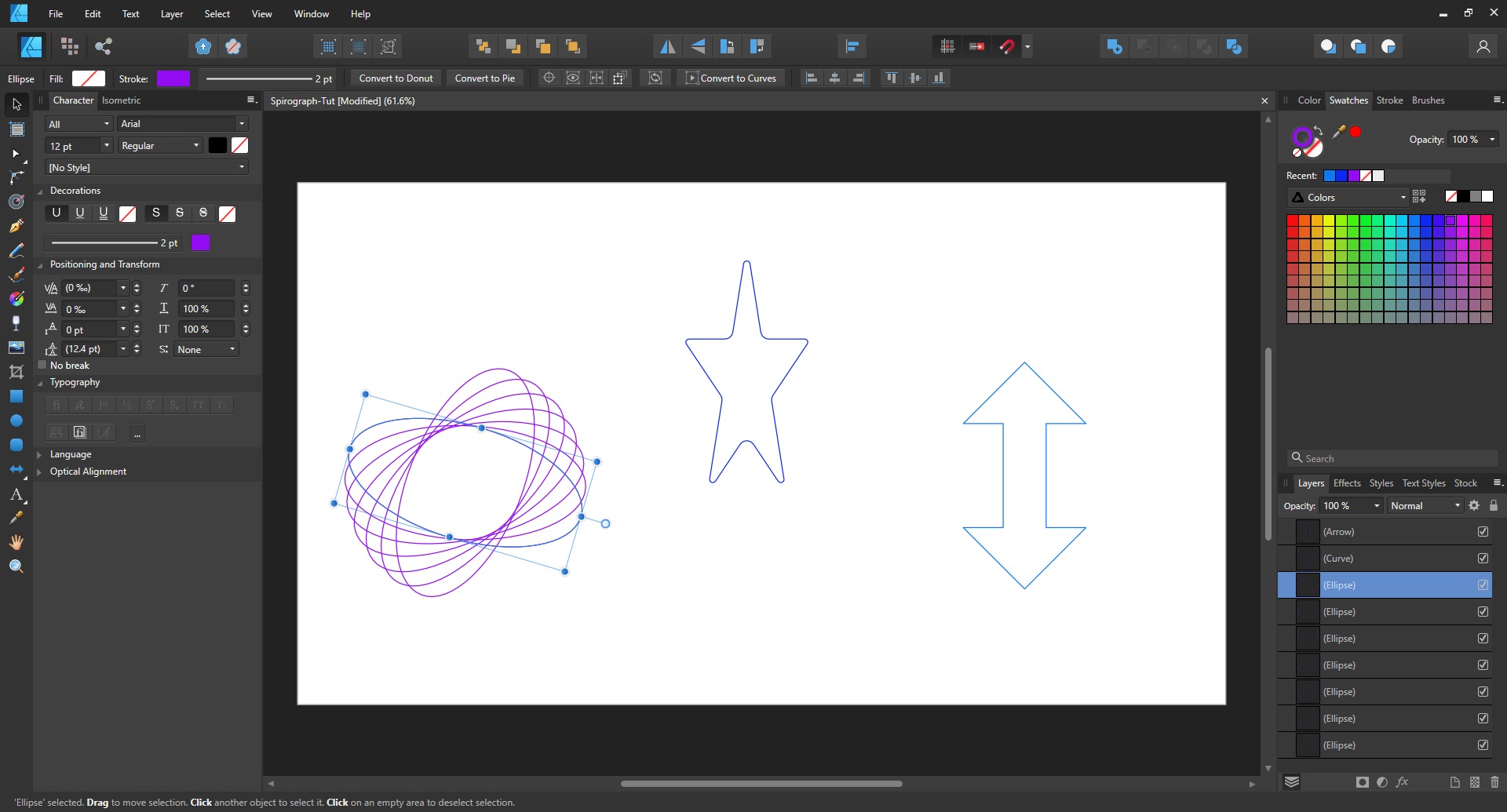Open the Window menu
1507x812 pixels.
click(x=312, y=14)
